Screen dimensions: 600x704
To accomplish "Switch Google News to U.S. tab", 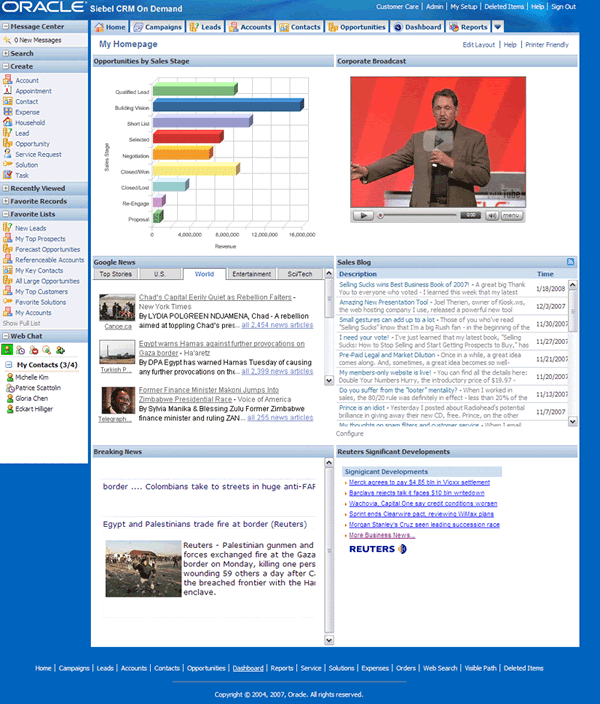I will point(160,274).
